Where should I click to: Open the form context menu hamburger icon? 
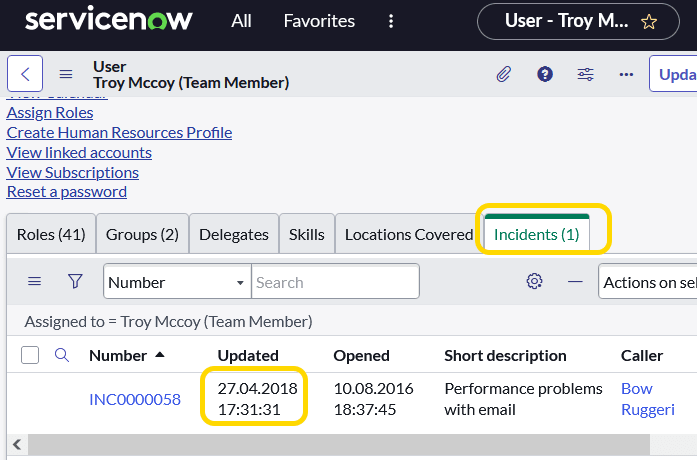[x=66, y=74]
